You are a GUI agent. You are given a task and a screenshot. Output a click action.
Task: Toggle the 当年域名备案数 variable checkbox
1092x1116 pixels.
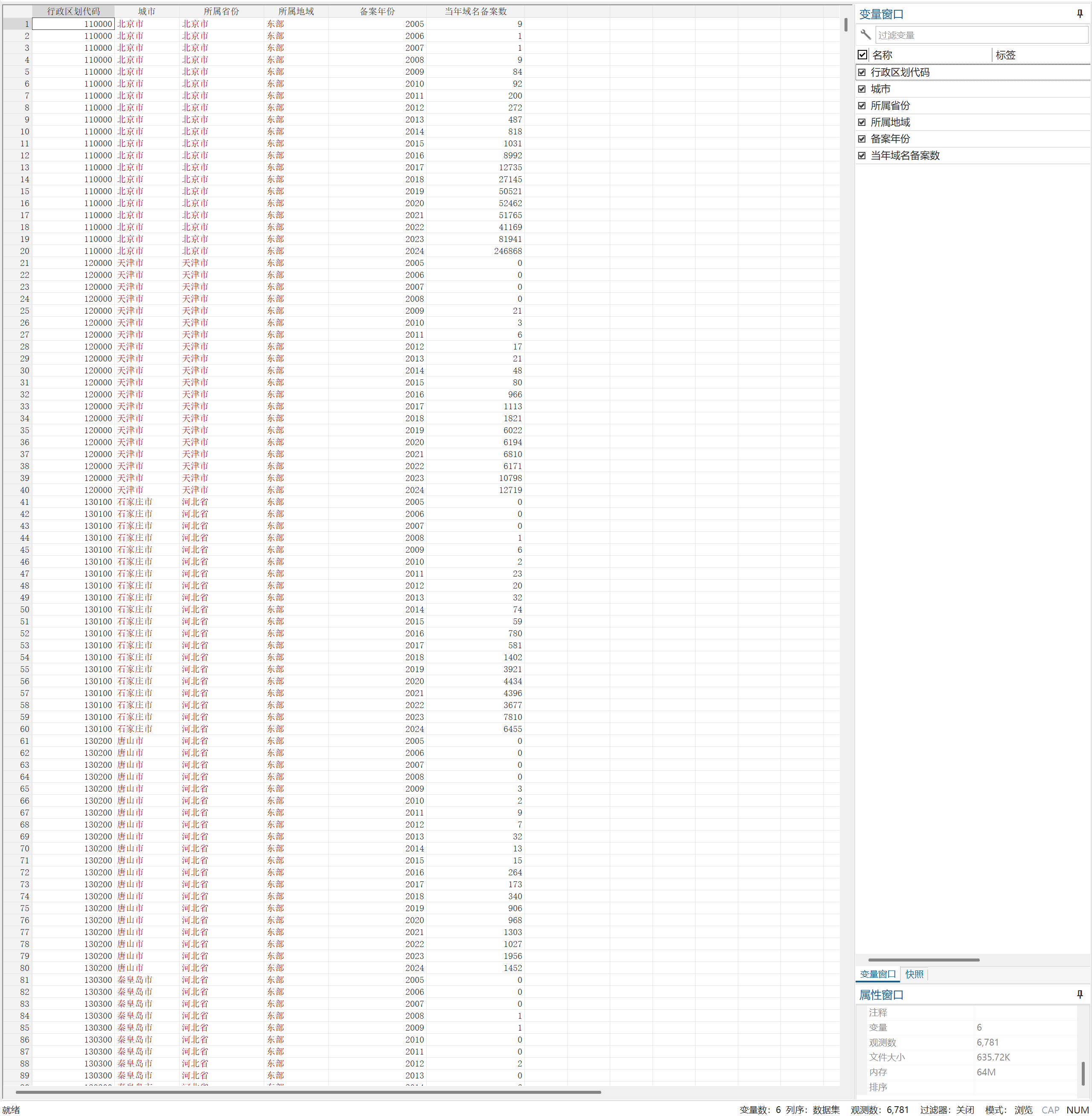coord(862,155)
